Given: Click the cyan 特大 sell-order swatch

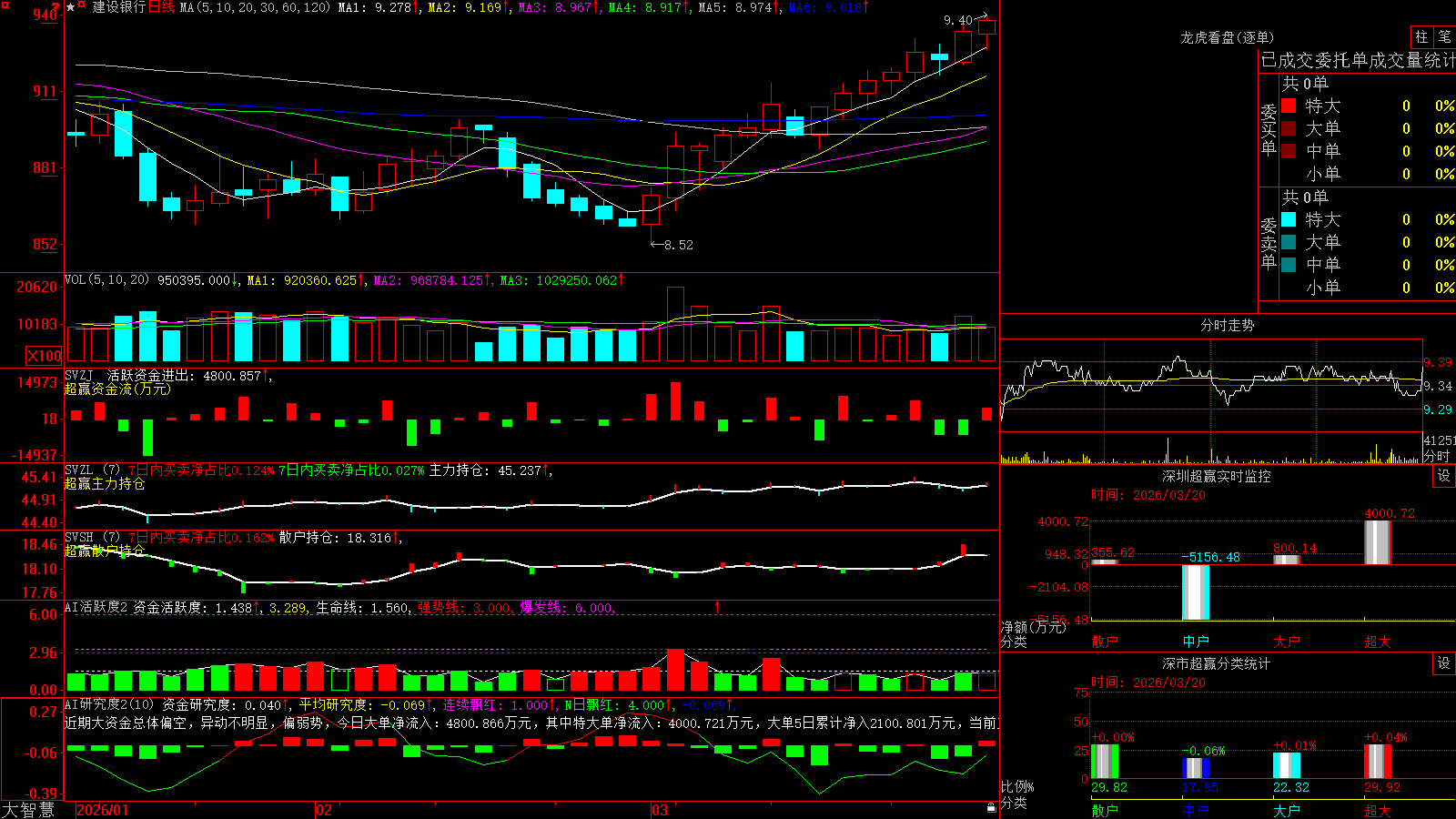Looking at the screenshot, I should pyautogui.click(x=1289, y=219).
